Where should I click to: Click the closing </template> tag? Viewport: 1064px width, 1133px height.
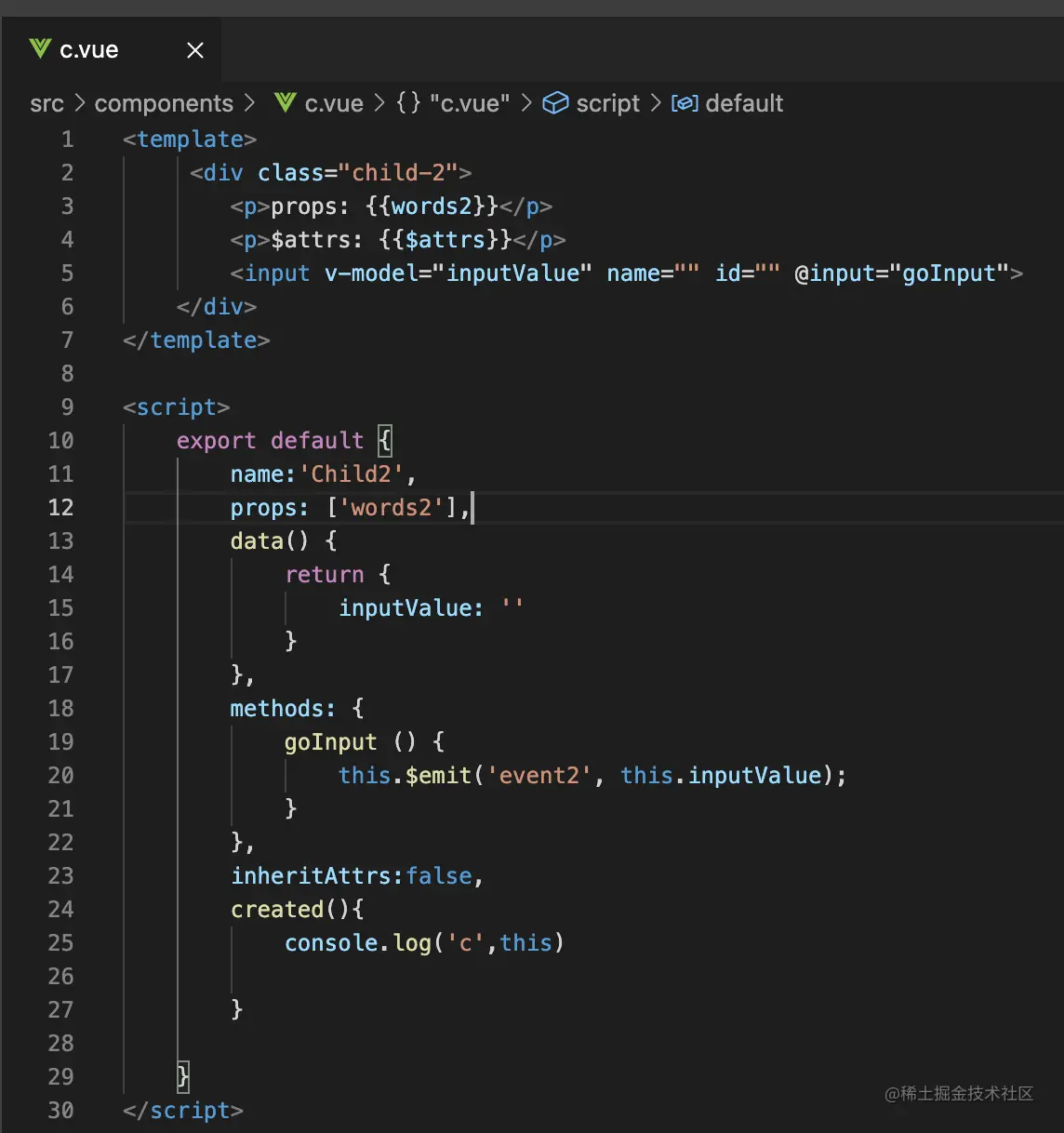[x=196, y=340]
